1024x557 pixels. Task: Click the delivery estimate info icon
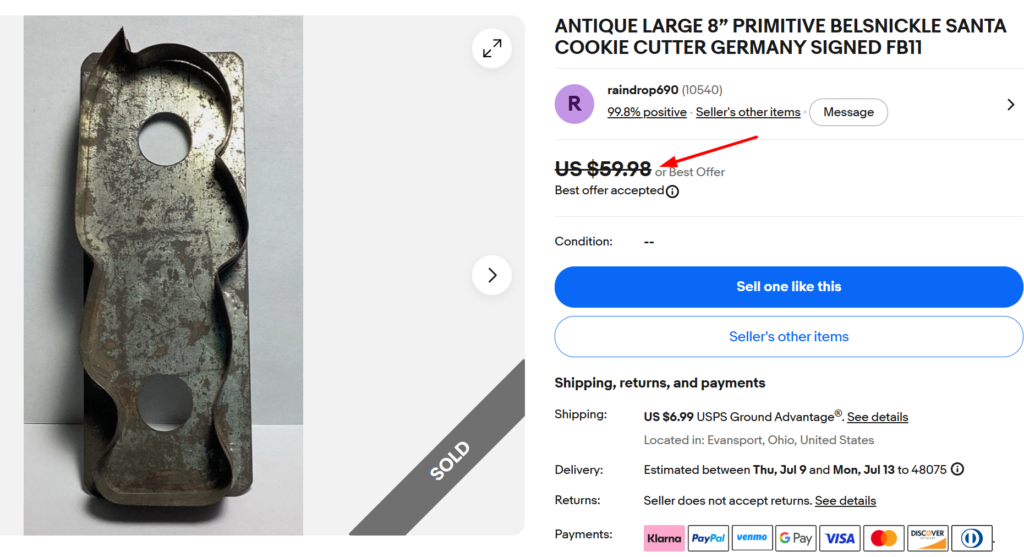coord(957,469)
